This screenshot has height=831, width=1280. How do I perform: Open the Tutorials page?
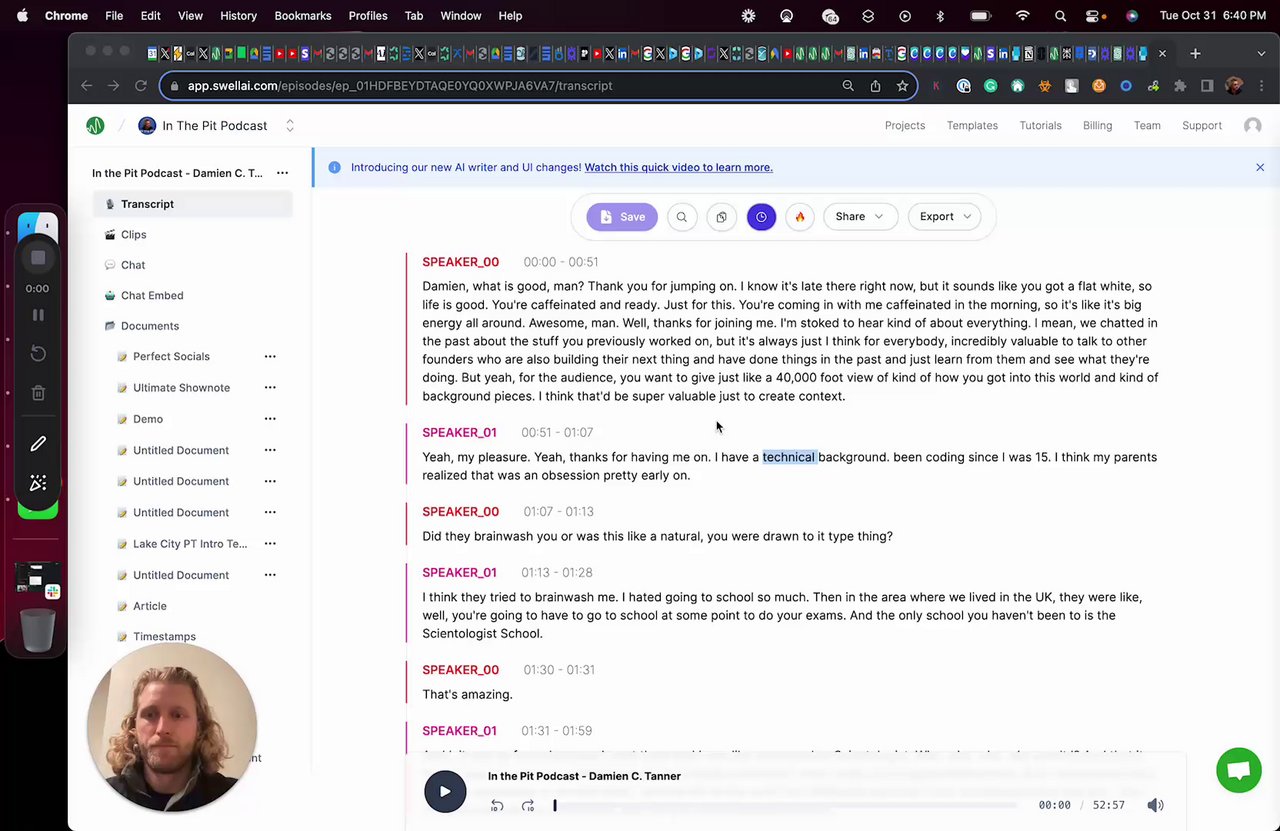1040,126
